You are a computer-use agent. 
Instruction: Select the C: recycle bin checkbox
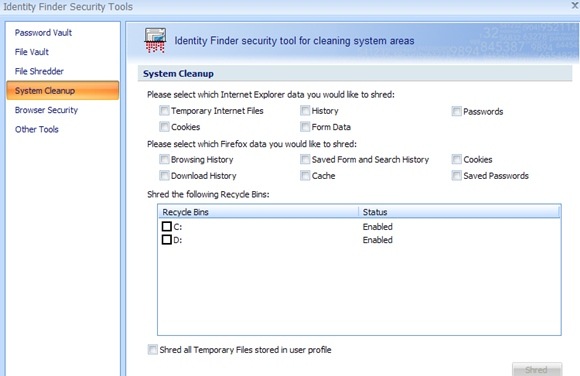pos(167,226)
